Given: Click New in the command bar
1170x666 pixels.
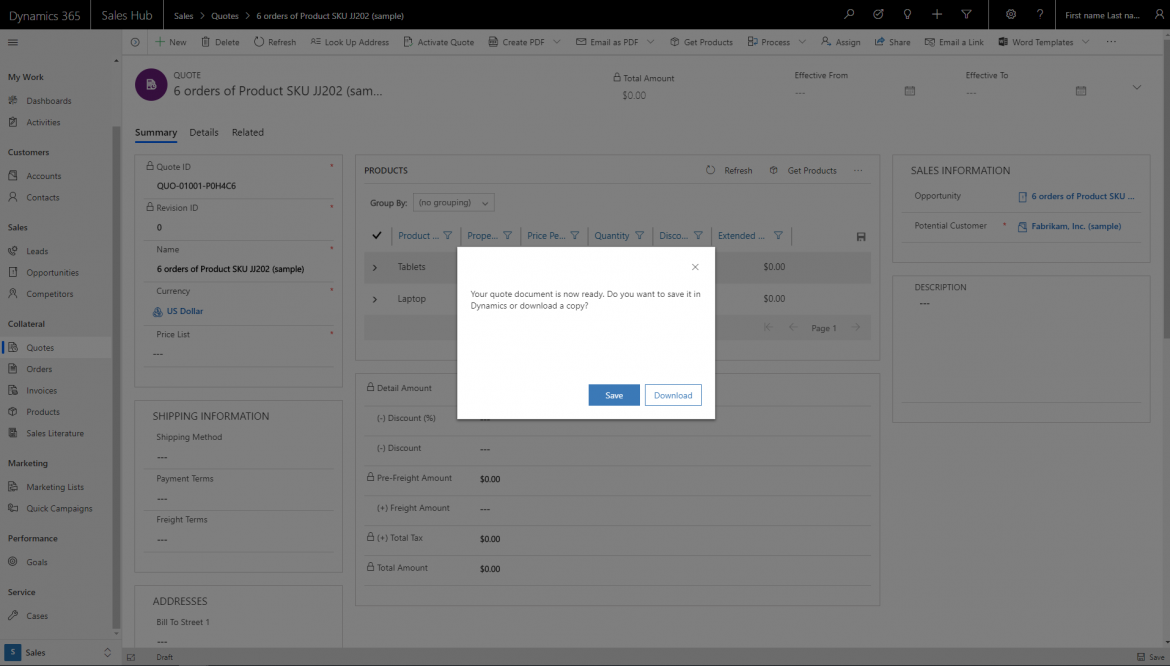Looking at the screenshot, I should 171,43.
